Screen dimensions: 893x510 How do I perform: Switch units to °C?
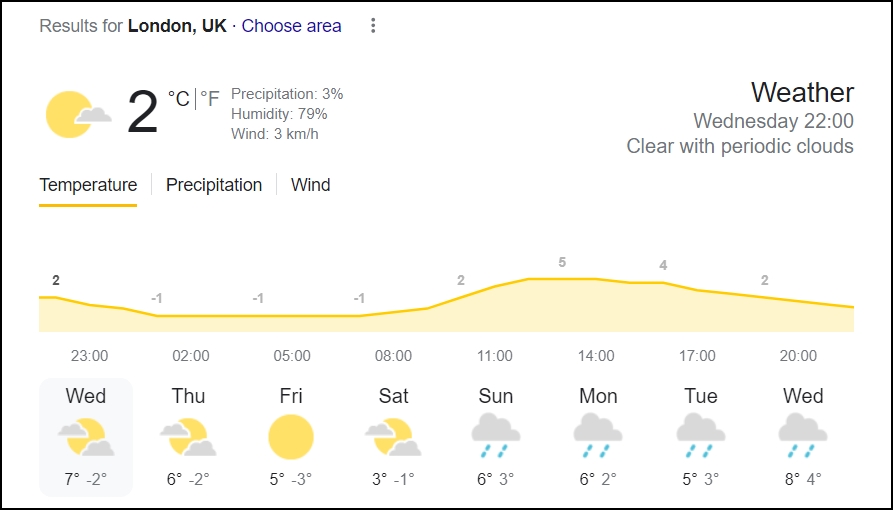coord(178,99)
